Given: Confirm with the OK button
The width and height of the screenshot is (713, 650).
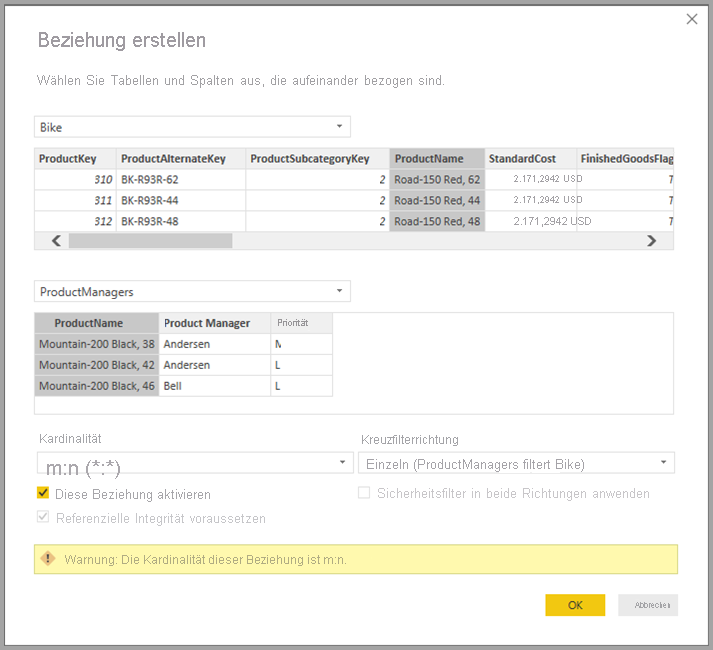Looking at the screenshot, I should coord(575,605).
